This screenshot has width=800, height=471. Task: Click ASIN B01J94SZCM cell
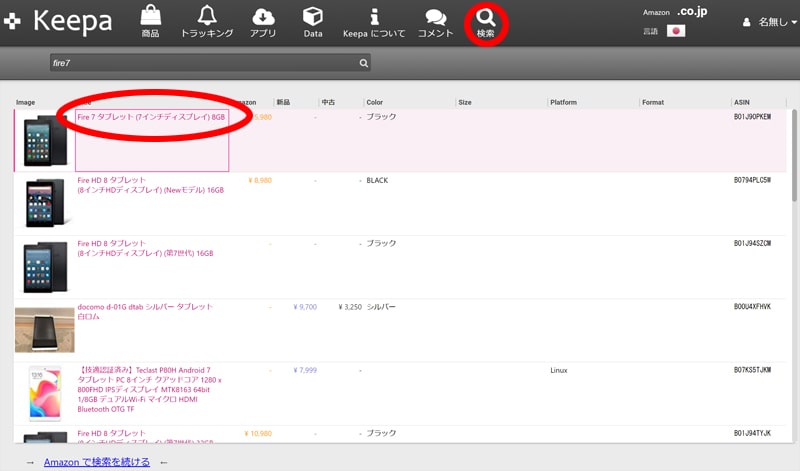753,243
